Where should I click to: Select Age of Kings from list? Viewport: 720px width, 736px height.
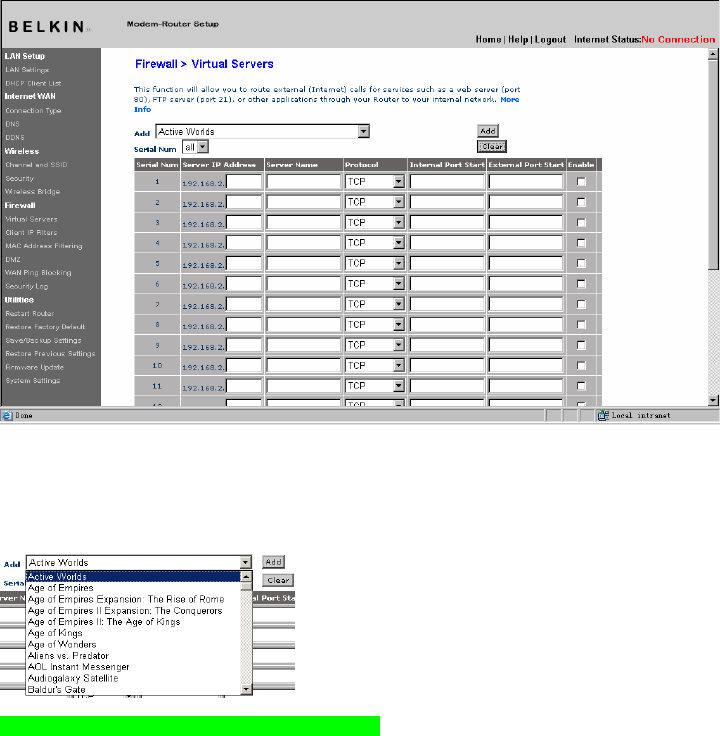point(133,633)
